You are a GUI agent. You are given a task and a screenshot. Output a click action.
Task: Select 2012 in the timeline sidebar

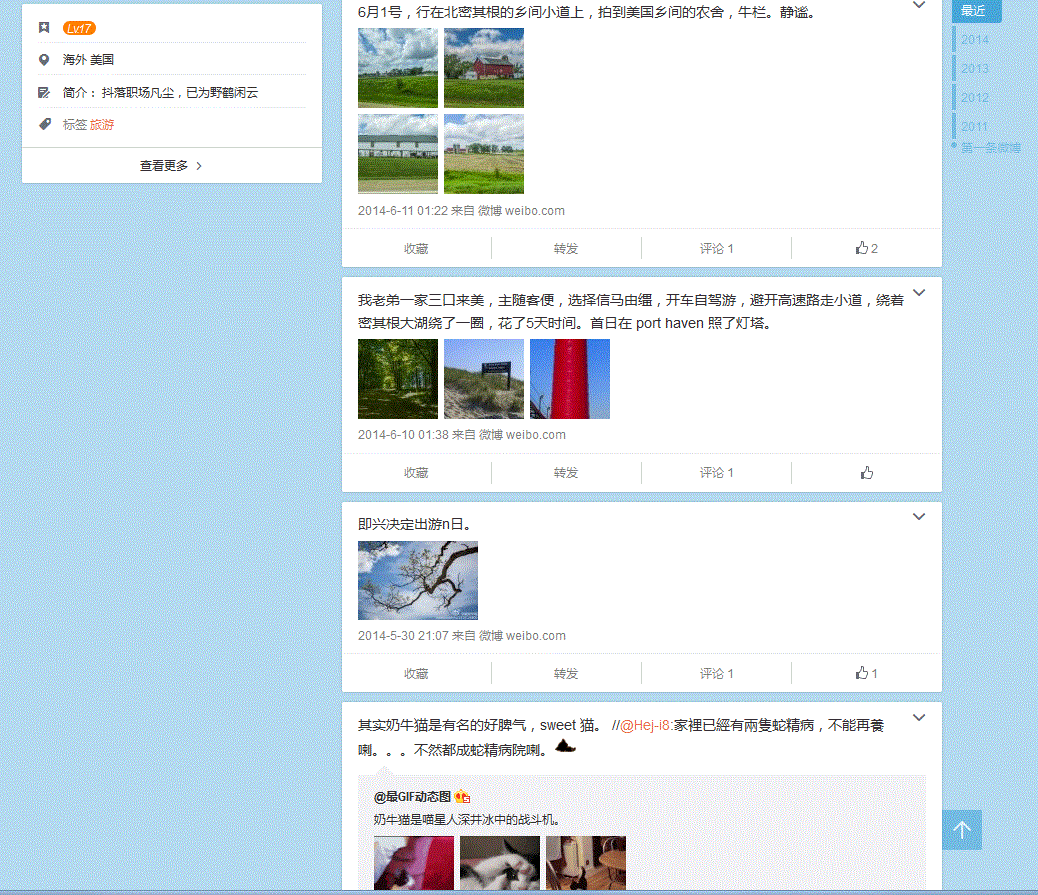[975, 98]
